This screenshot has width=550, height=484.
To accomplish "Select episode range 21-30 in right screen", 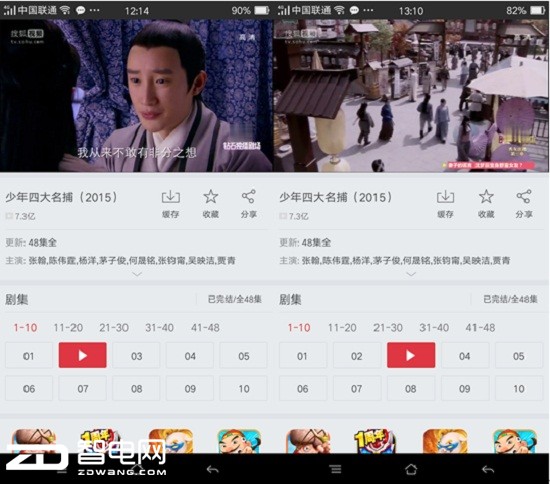I will 388,328.
